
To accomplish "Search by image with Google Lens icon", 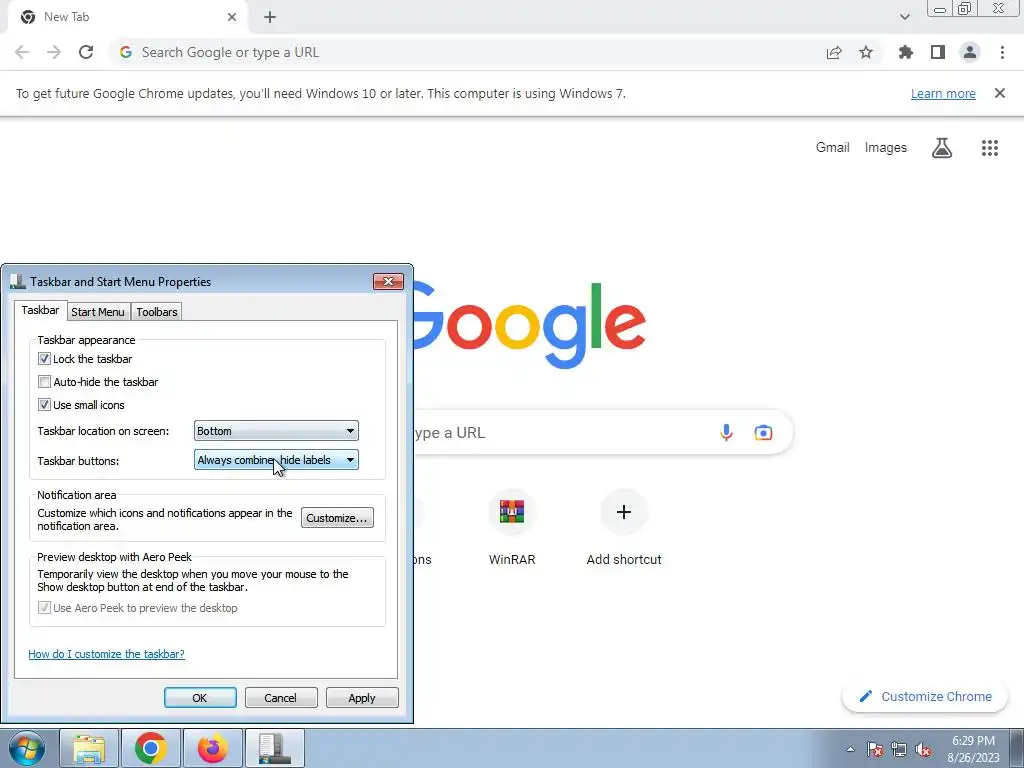I will pyautogui.click(x=763, y=432).
